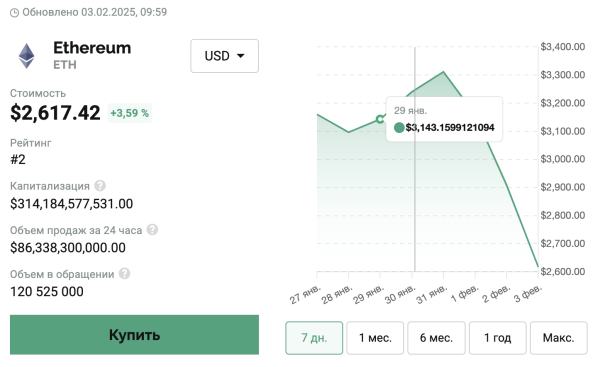600x367 pixels.
Task: Select the 7 дн. chart range
Action: [314, 338]
